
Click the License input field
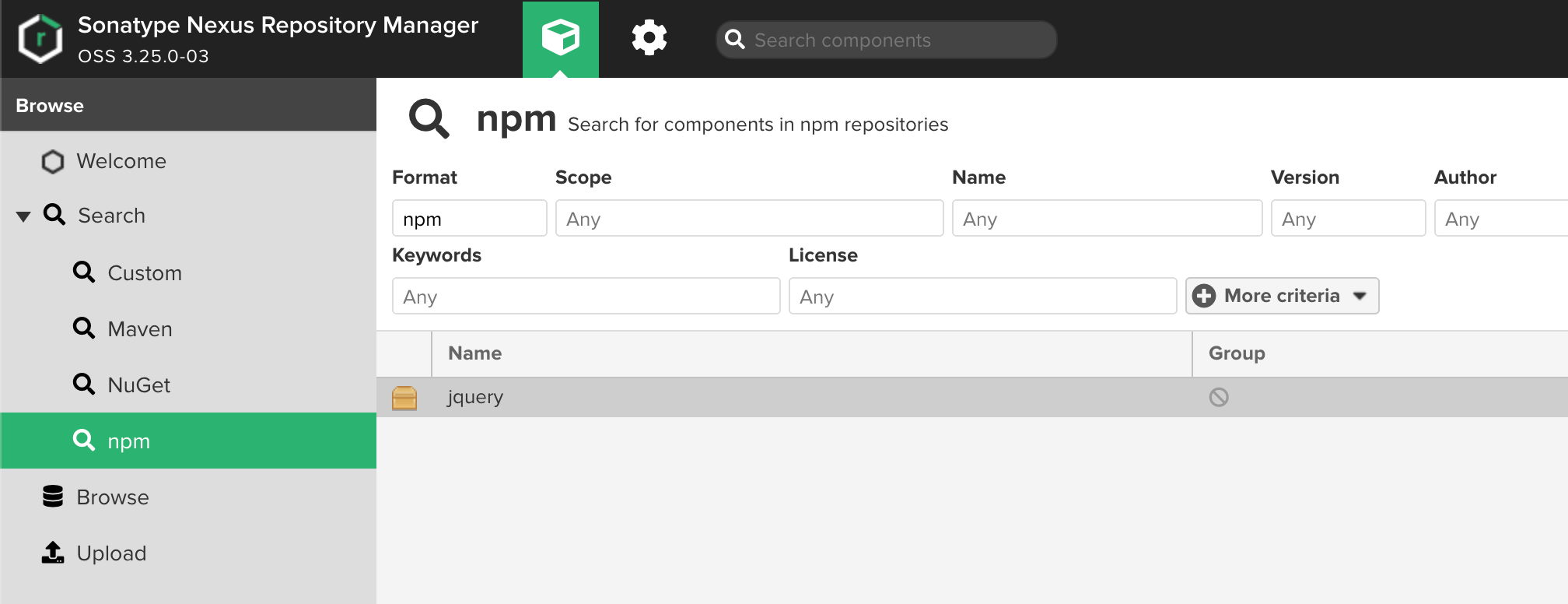click(x=983, y=297)
